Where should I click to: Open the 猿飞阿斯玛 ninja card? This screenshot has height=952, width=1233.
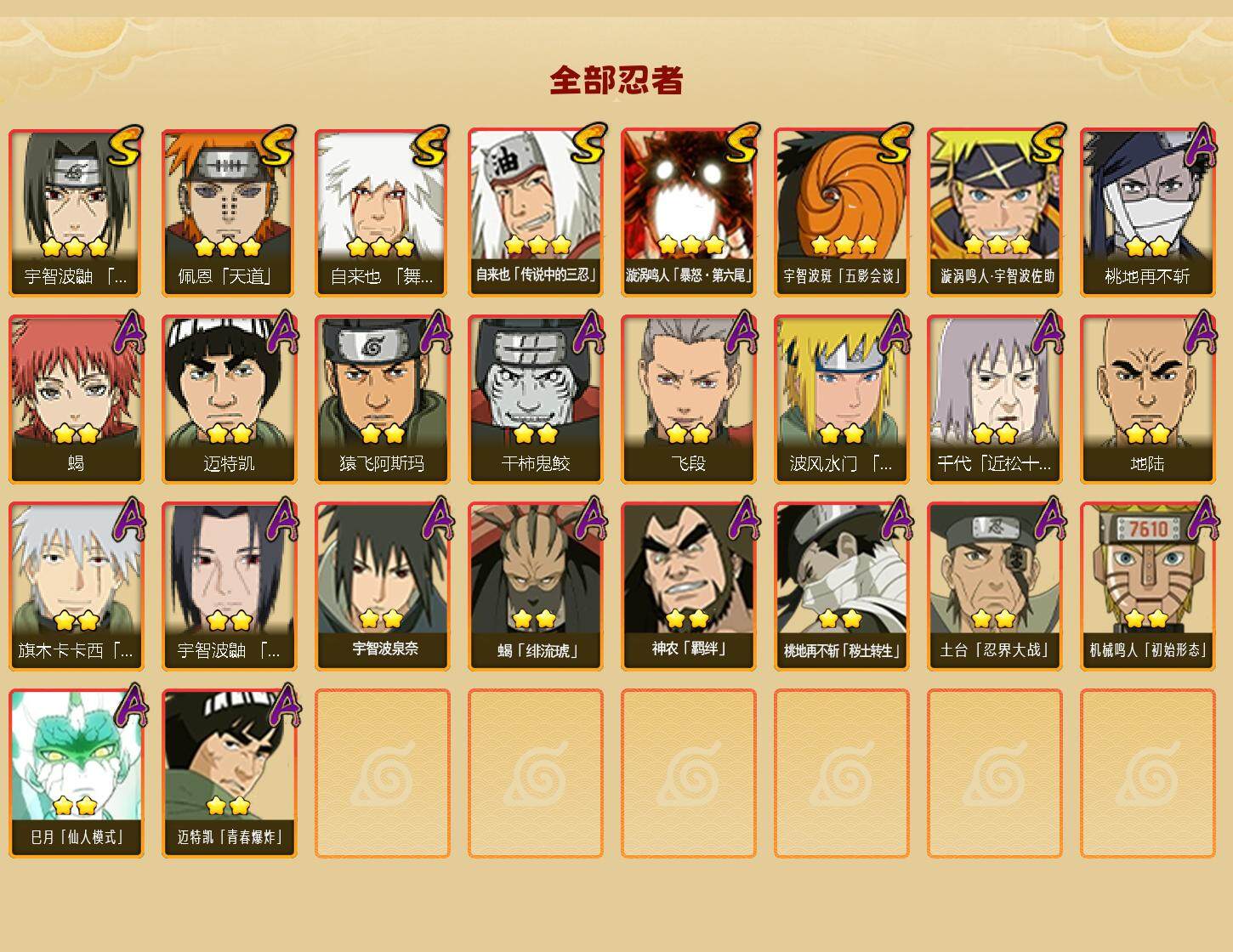tap(382, 399)
